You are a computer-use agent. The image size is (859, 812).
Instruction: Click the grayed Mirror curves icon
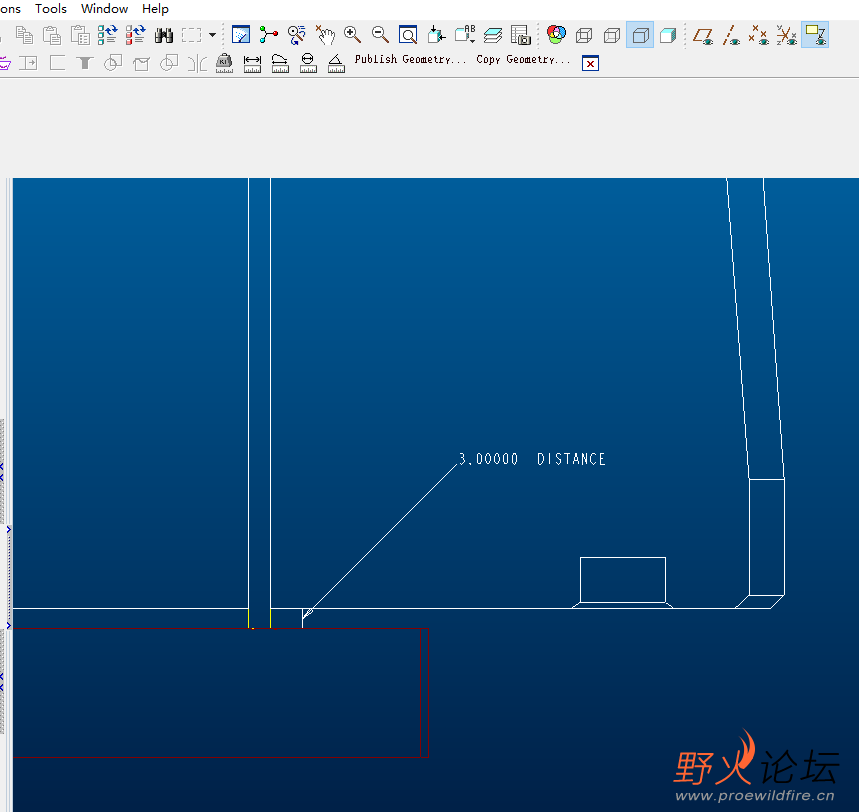point(197,64)
